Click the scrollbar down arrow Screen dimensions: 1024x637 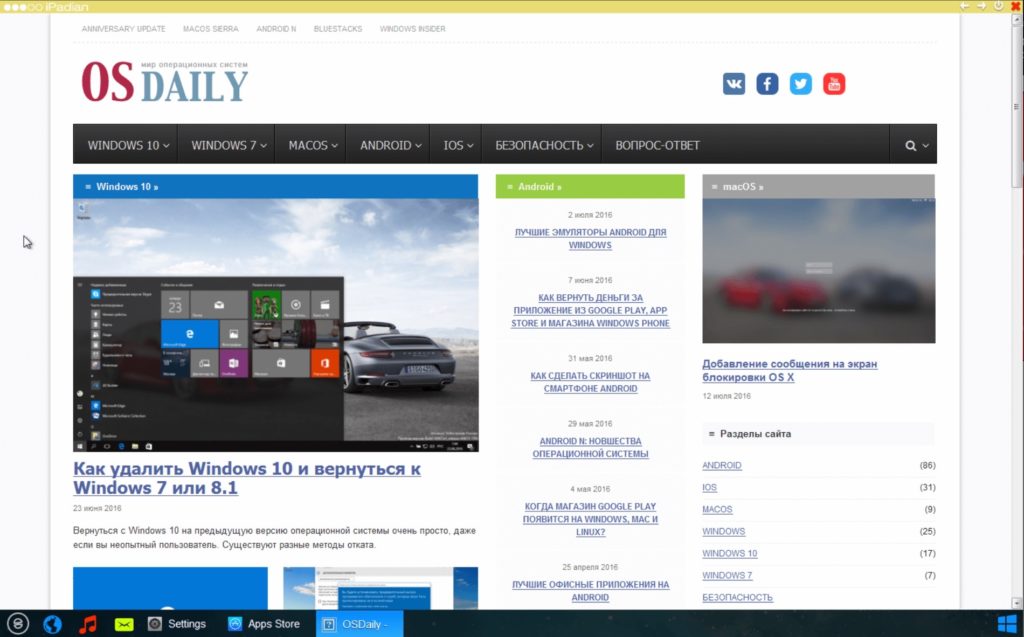coord(1016,603)
